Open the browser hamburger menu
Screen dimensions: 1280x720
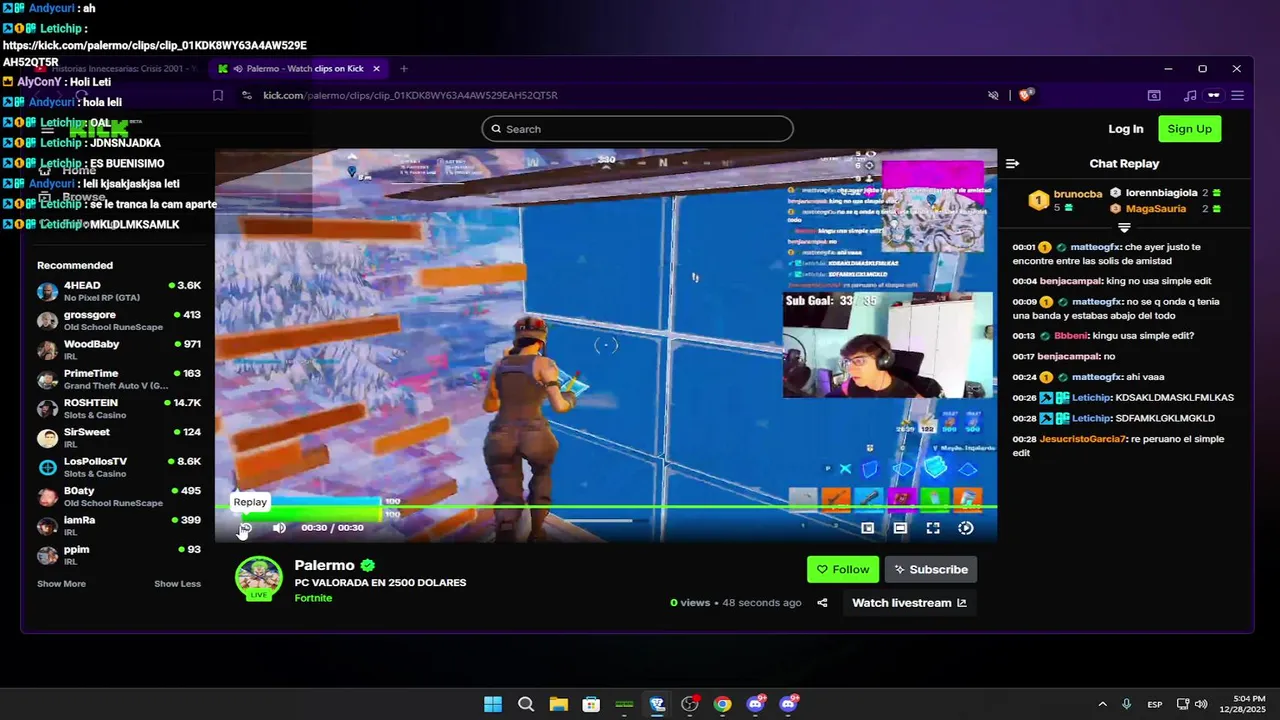tap(1237, 96)
